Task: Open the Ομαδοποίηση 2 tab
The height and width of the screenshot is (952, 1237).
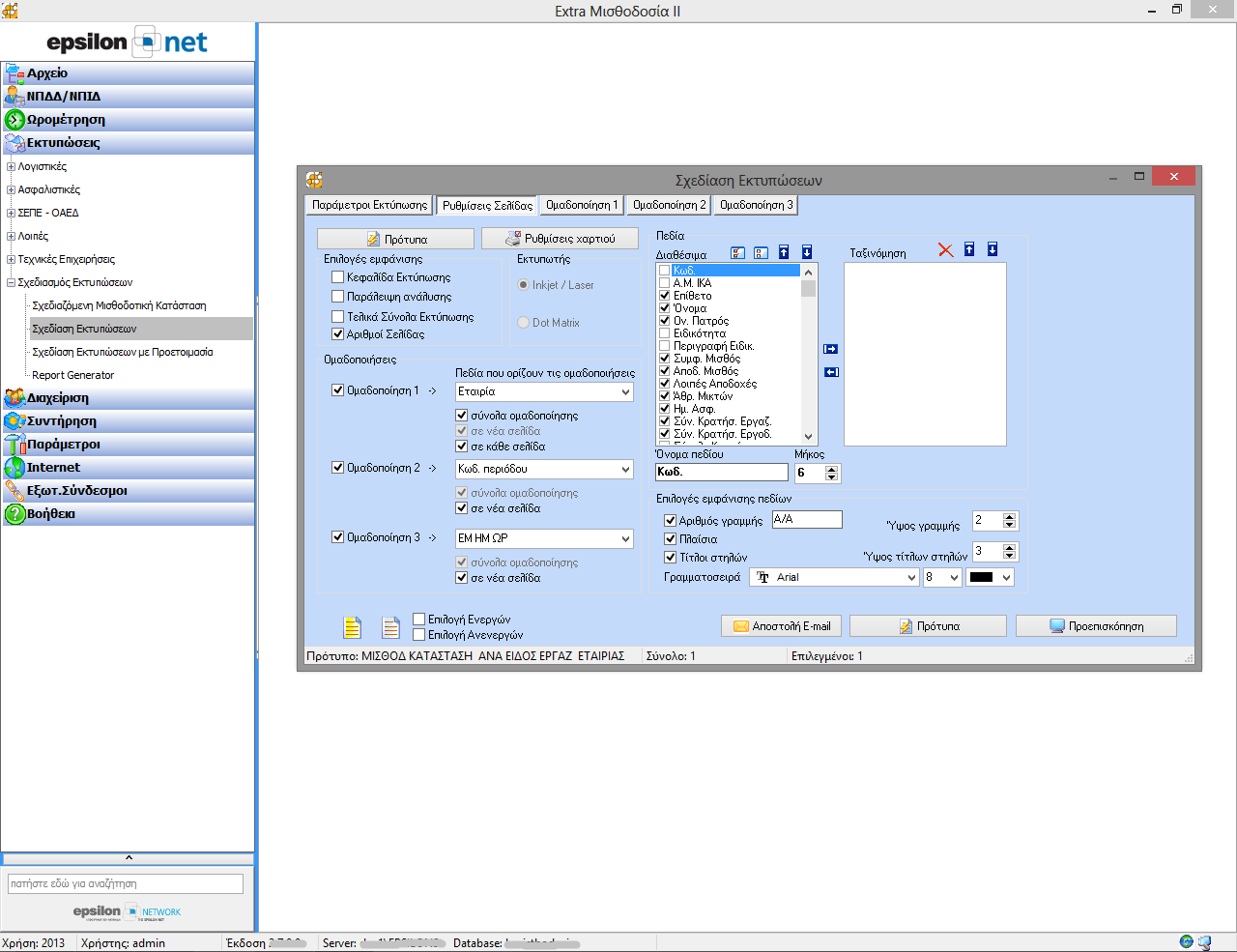Action: pyautogui.click(x=669, y=205)
